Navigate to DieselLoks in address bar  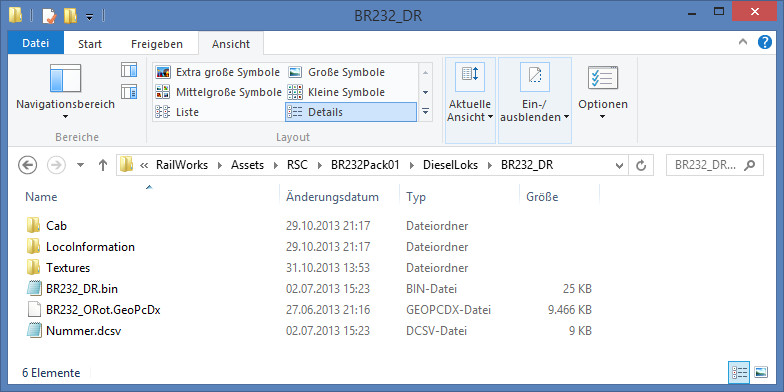click(450, 165)
